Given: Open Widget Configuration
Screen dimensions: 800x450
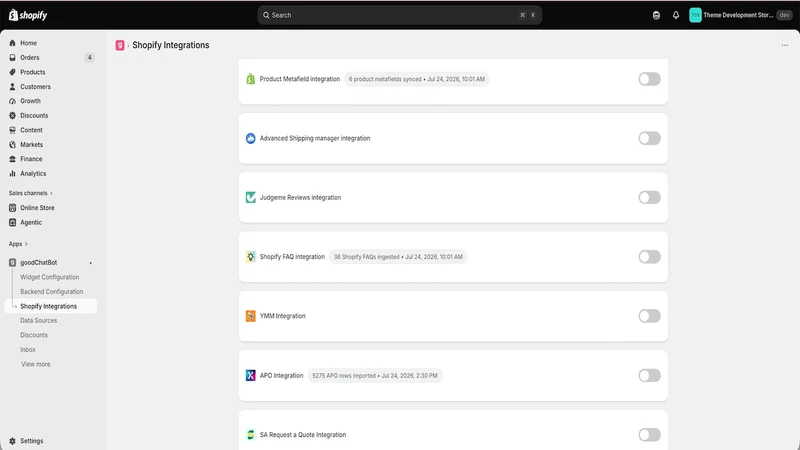Looking at the screenshot, I should 49,277.
